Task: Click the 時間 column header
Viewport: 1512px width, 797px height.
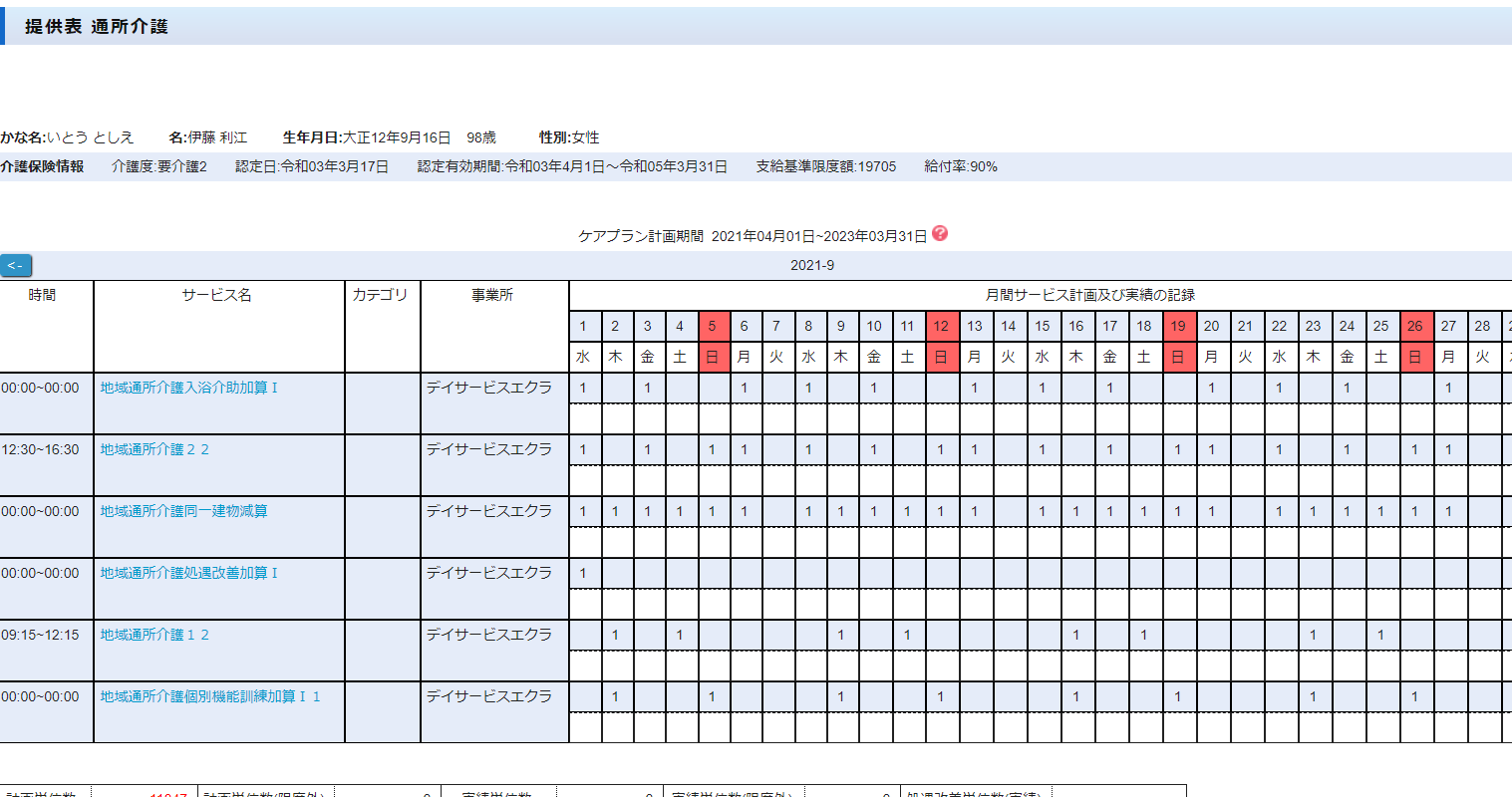Action: (x=43, y=295)
